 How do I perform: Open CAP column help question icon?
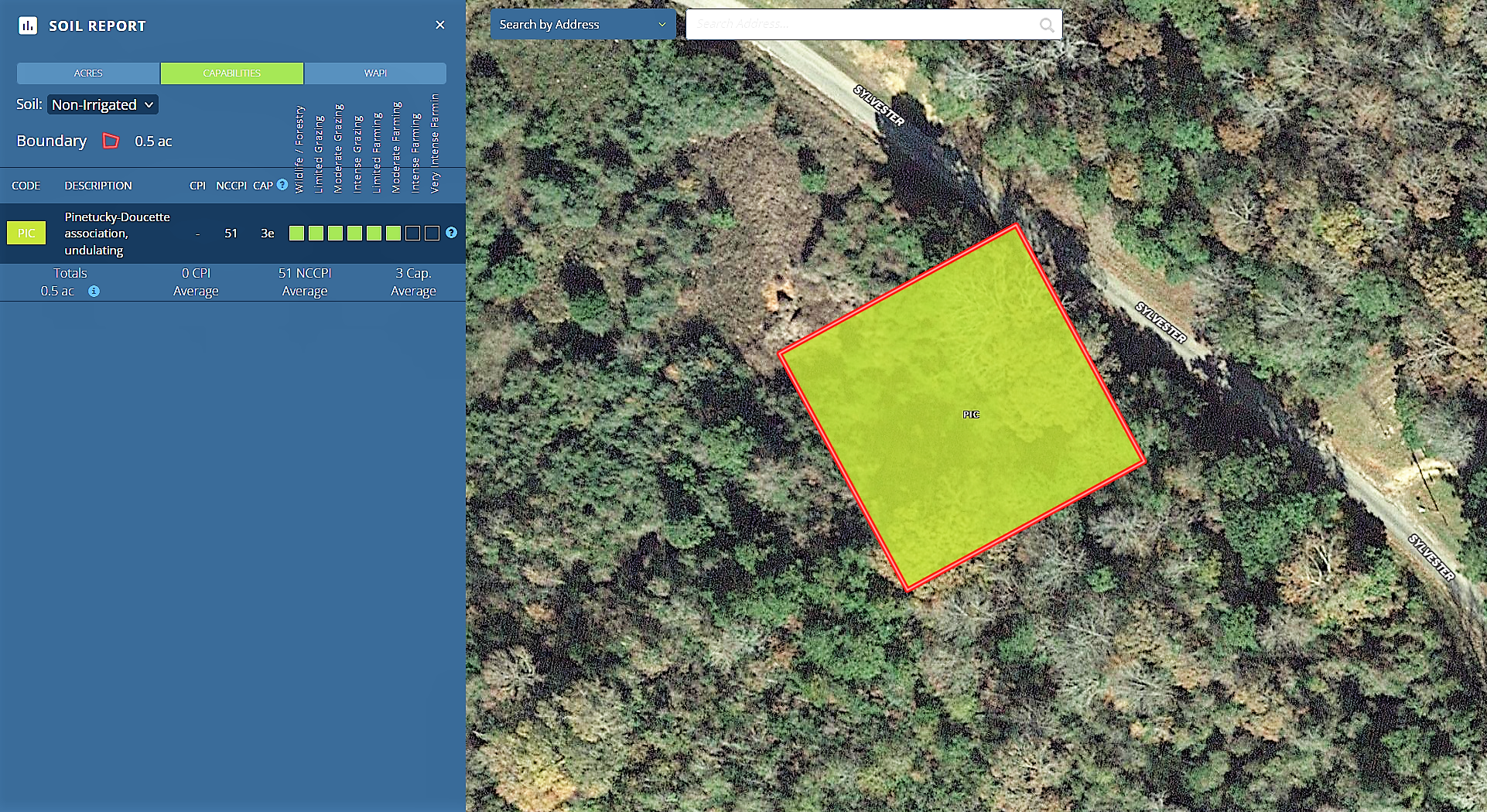tap(282, 185)
